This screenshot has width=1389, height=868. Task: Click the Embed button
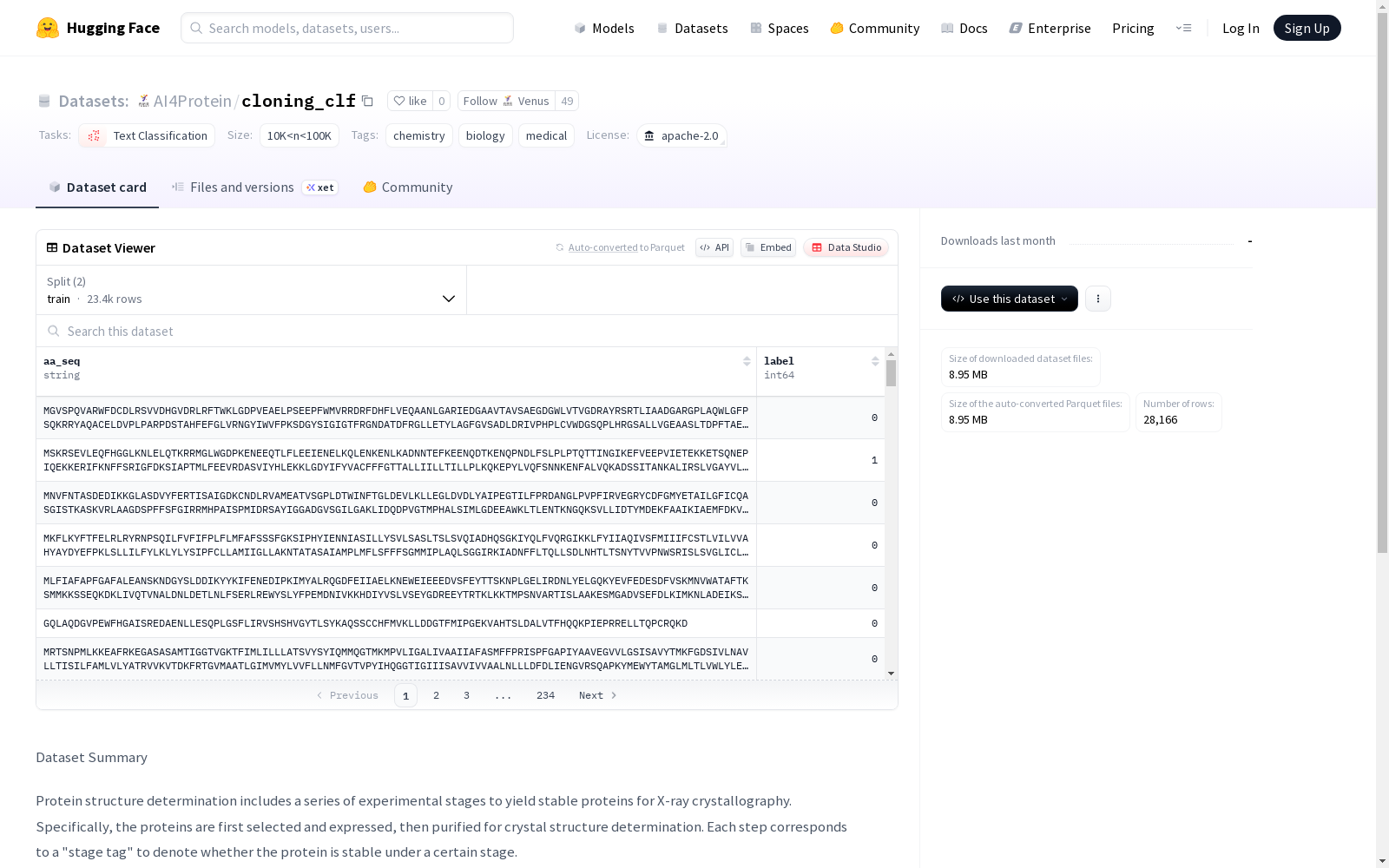[768, 247]
